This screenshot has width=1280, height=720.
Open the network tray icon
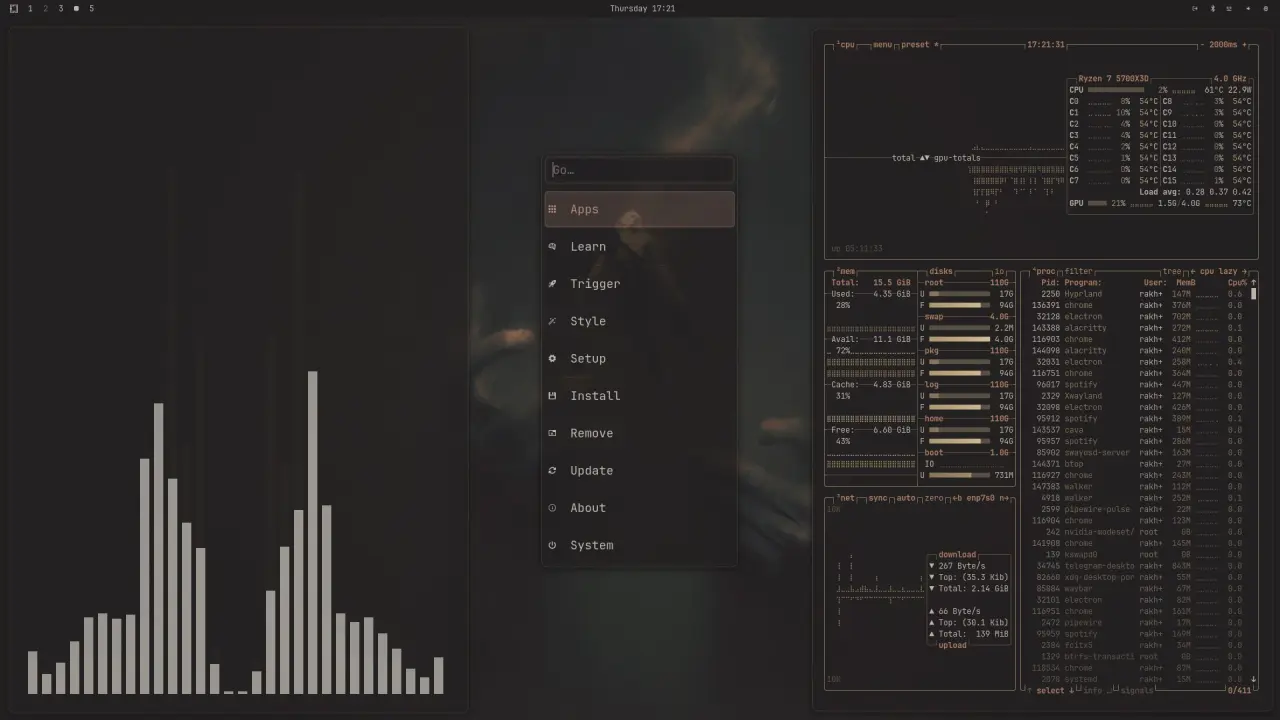click(1229, 8)
